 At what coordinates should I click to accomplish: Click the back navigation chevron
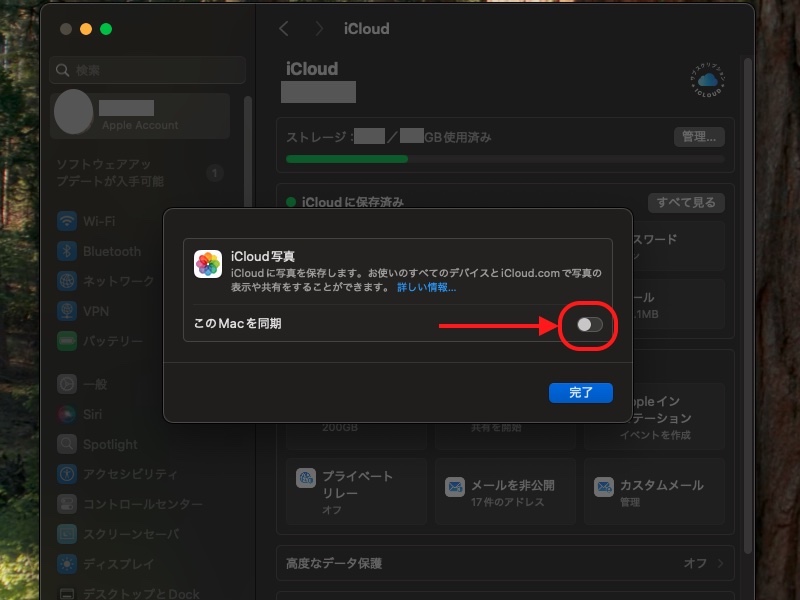[286, 29]
